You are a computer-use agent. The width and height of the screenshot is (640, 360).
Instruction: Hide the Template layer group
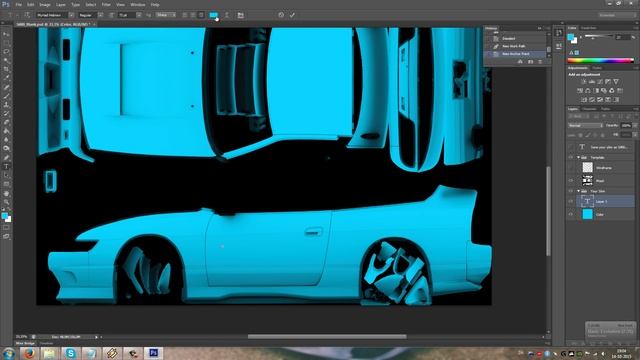tap(571, 157)
